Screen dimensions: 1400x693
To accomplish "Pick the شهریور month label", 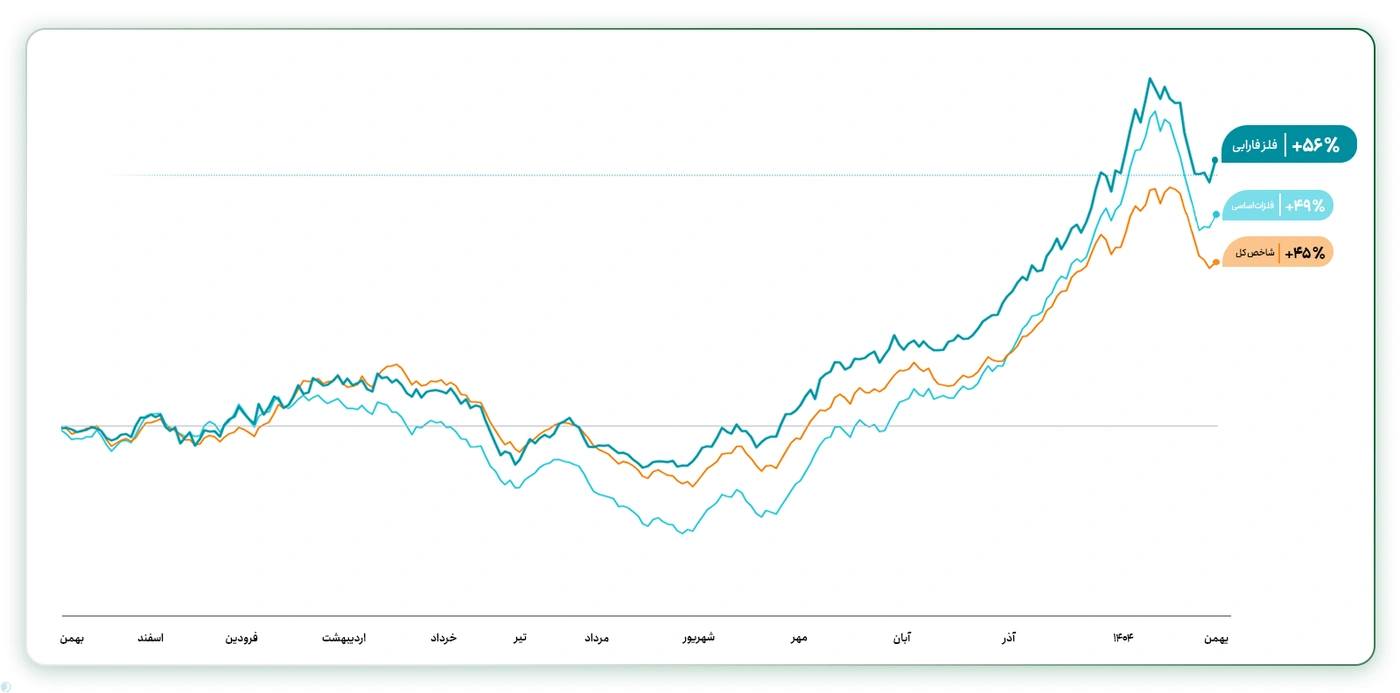I will 699,638.
